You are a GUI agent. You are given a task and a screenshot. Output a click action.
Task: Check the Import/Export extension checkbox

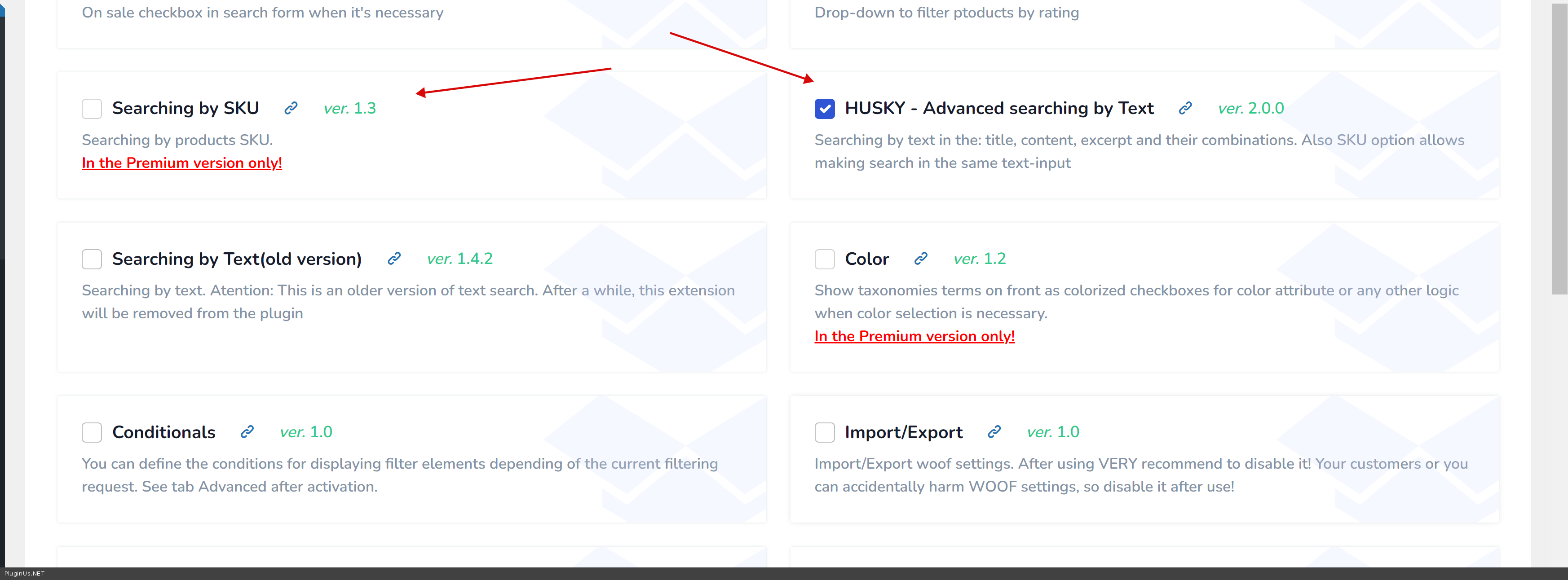click(824, 433)
